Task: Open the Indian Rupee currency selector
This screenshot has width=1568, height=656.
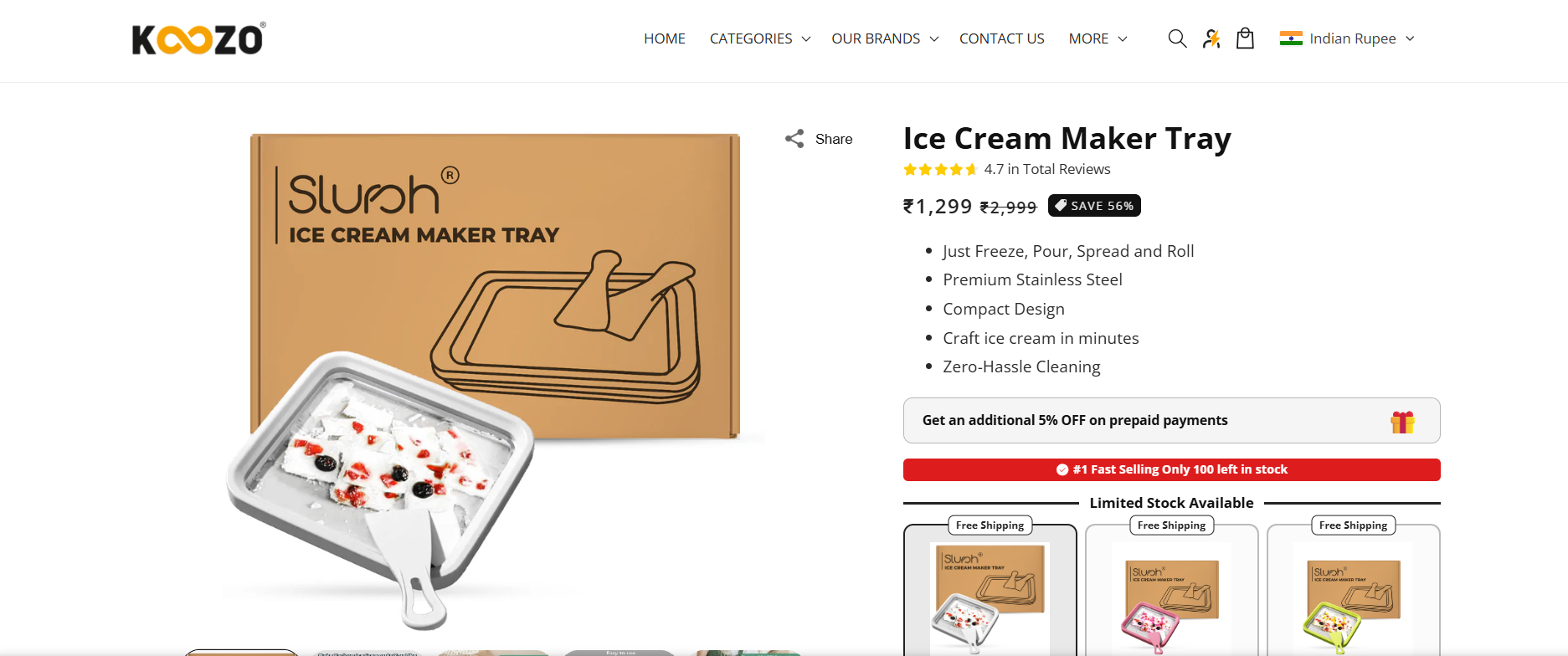Action: pyautogui.click(x=1347, y=38)
